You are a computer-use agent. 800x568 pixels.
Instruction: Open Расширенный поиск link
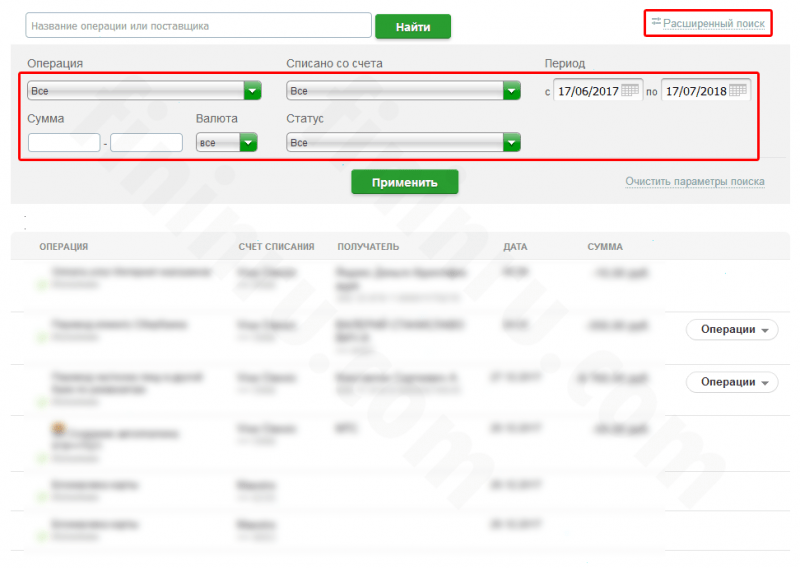(x=714, y=23)
